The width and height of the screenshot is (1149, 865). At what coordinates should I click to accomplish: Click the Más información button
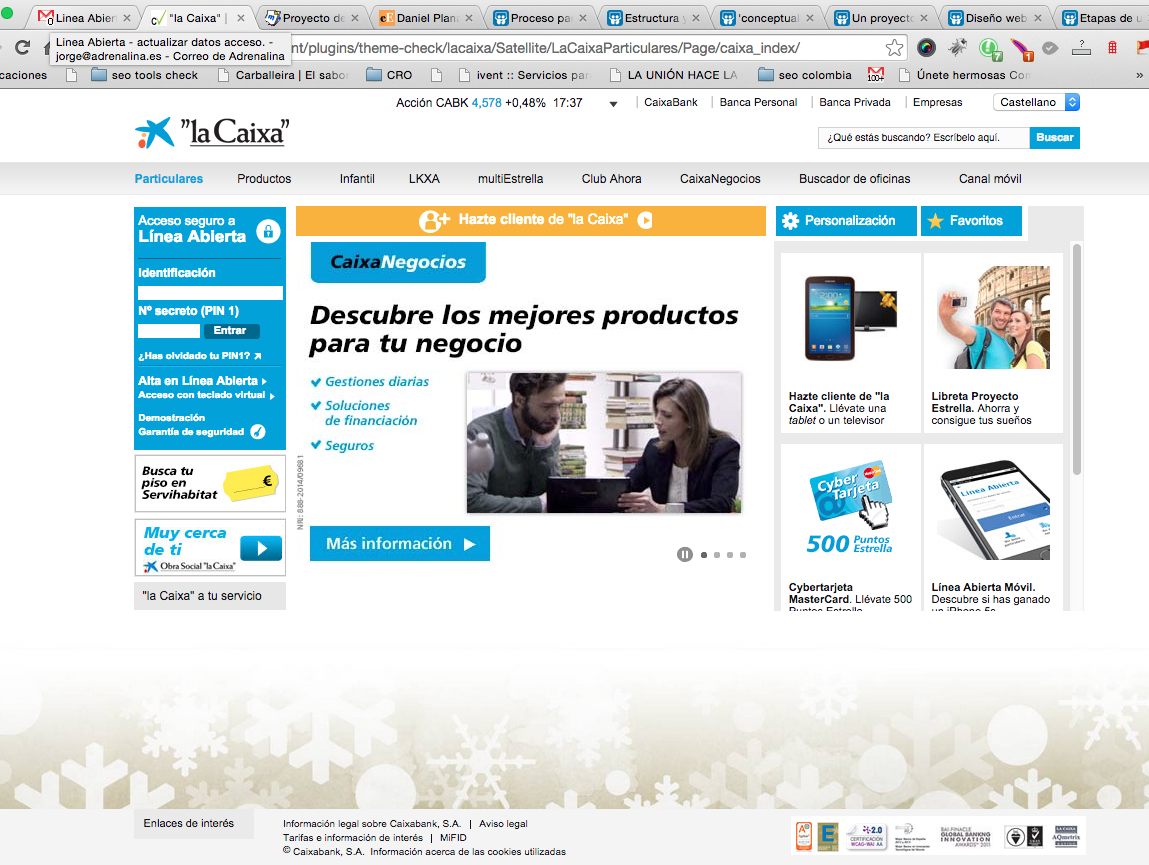click(x=399, y=544)
